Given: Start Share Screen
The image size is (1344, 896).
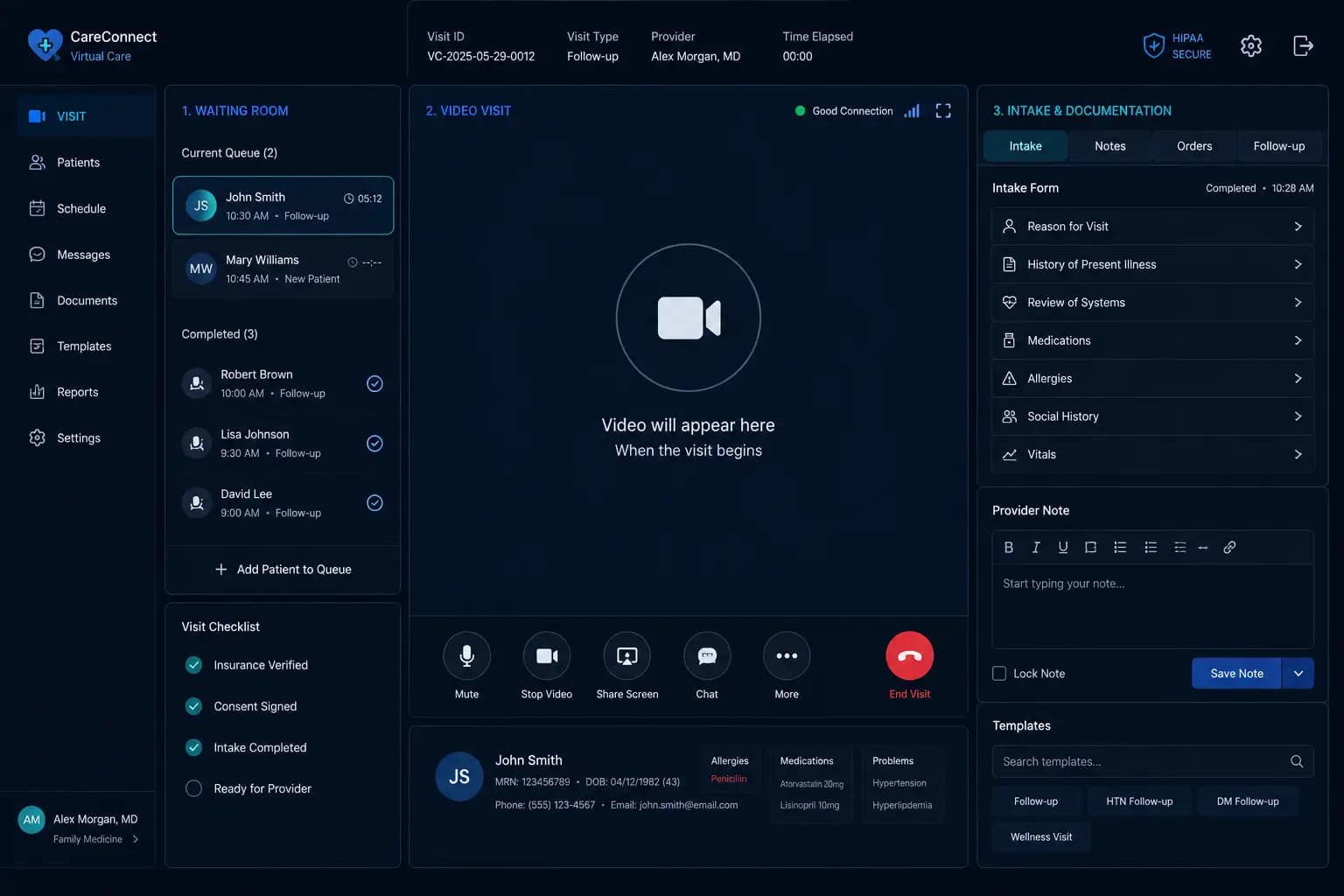Looking at the screenshot, I should click(x=627, y=655).
